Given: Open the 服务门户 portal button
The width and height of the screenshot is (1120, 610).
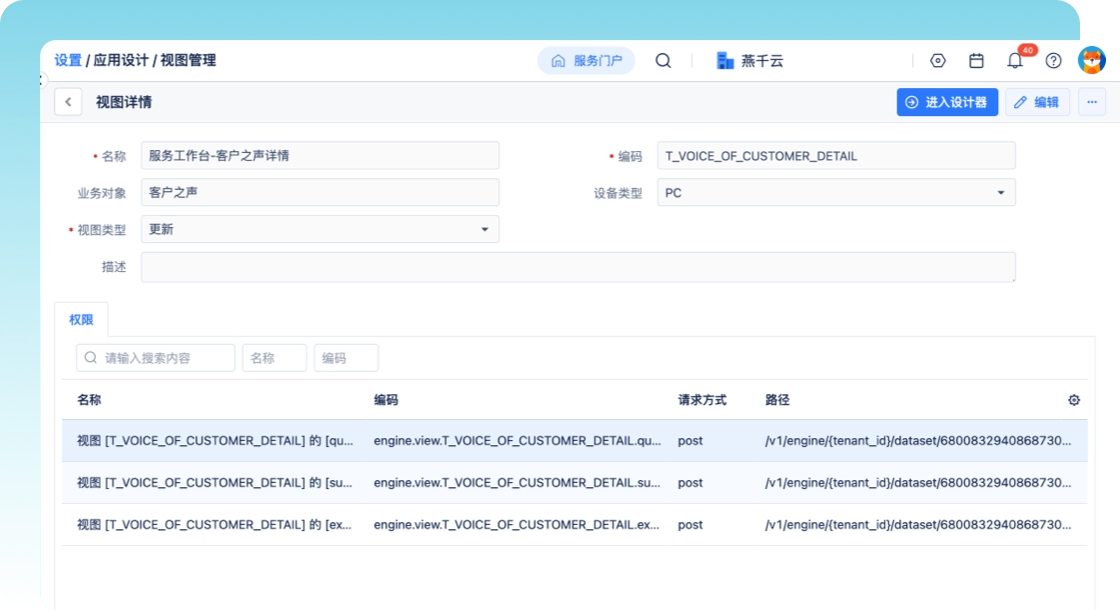Looking at the screenshot, I should [x=586, y=61].
